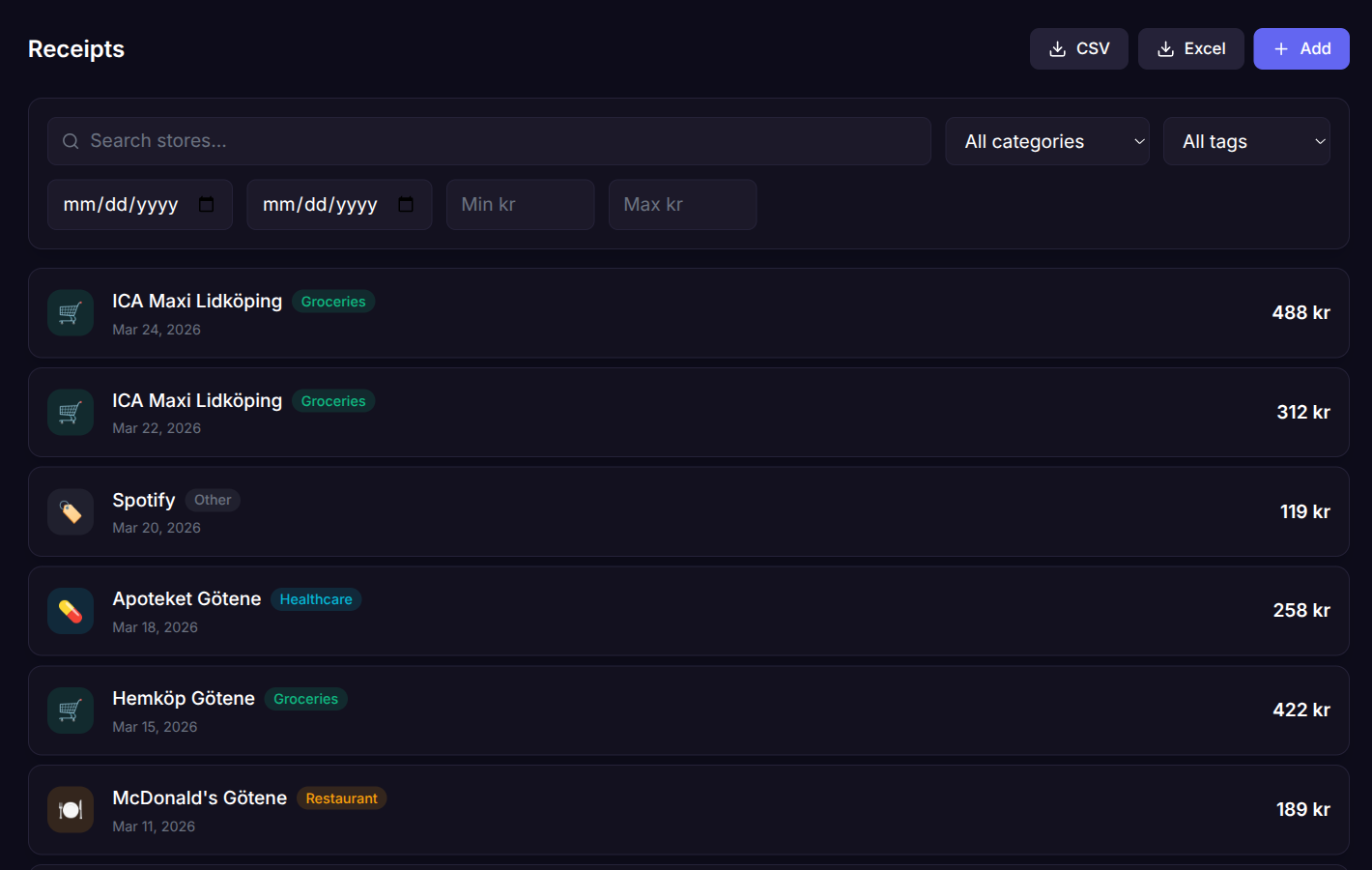This screenshot has height=870, width=1372.
Task: Open the Spotify receipt name
Action: (x=144, y=500)
